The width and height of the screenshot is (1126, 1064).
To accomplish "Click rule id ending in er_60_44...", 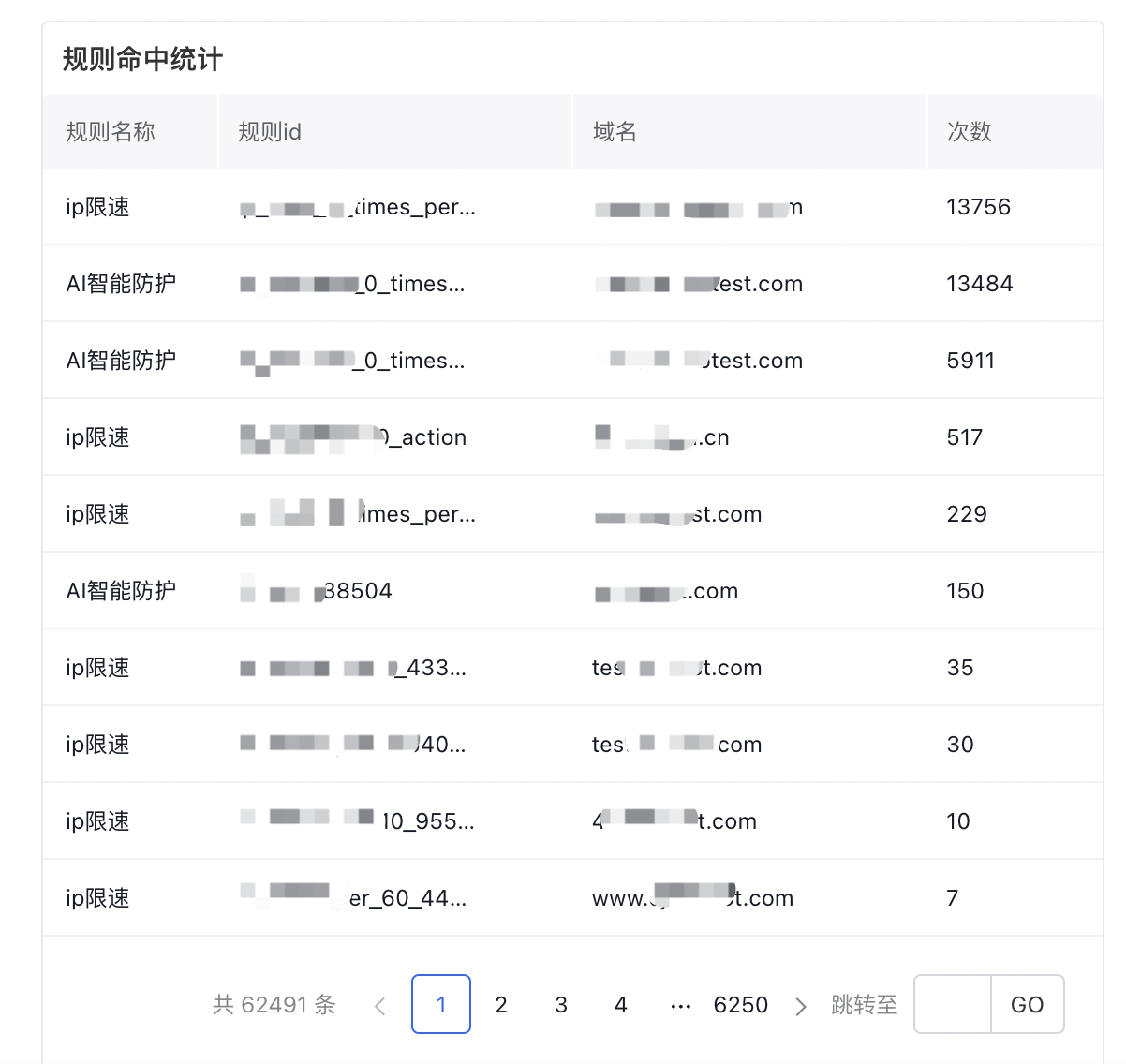I will [x=353, y=898].
